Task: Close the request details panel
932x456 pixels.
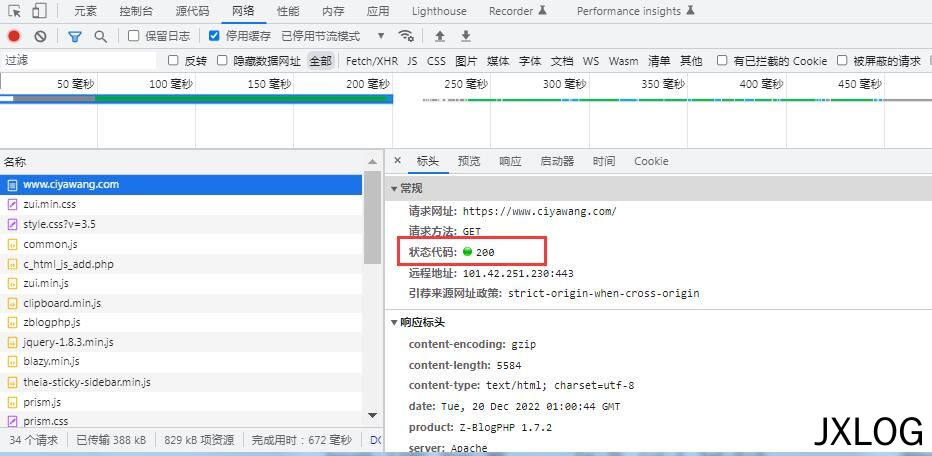Action: coord(398,161)
